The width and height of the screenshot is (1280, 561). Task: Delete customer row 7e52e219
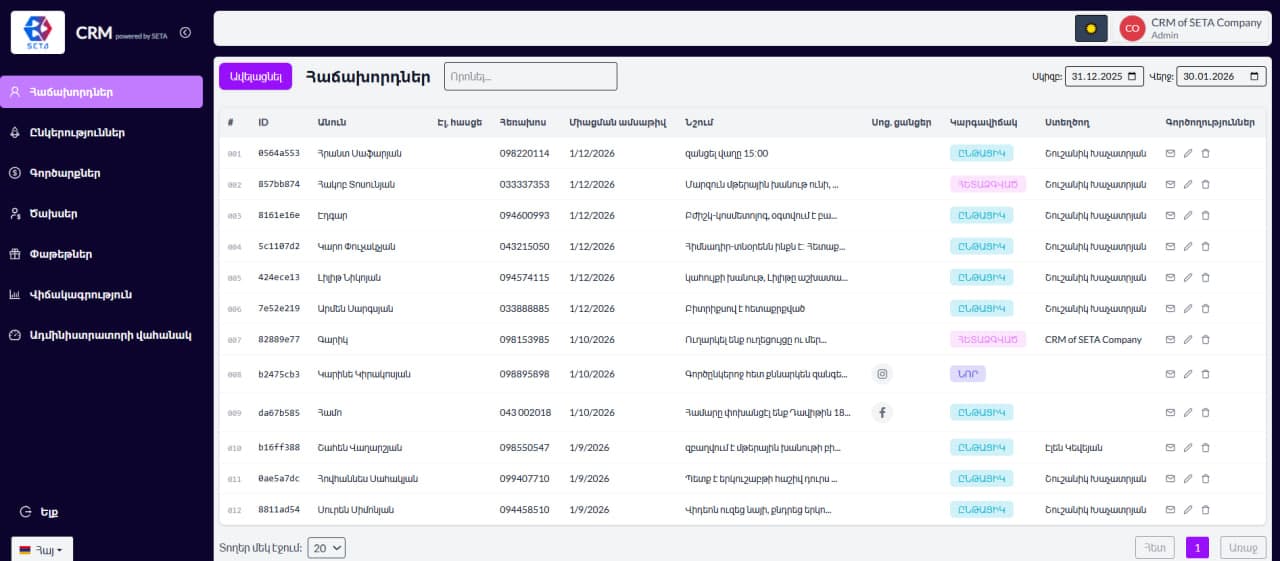[x=1205, y=308]
